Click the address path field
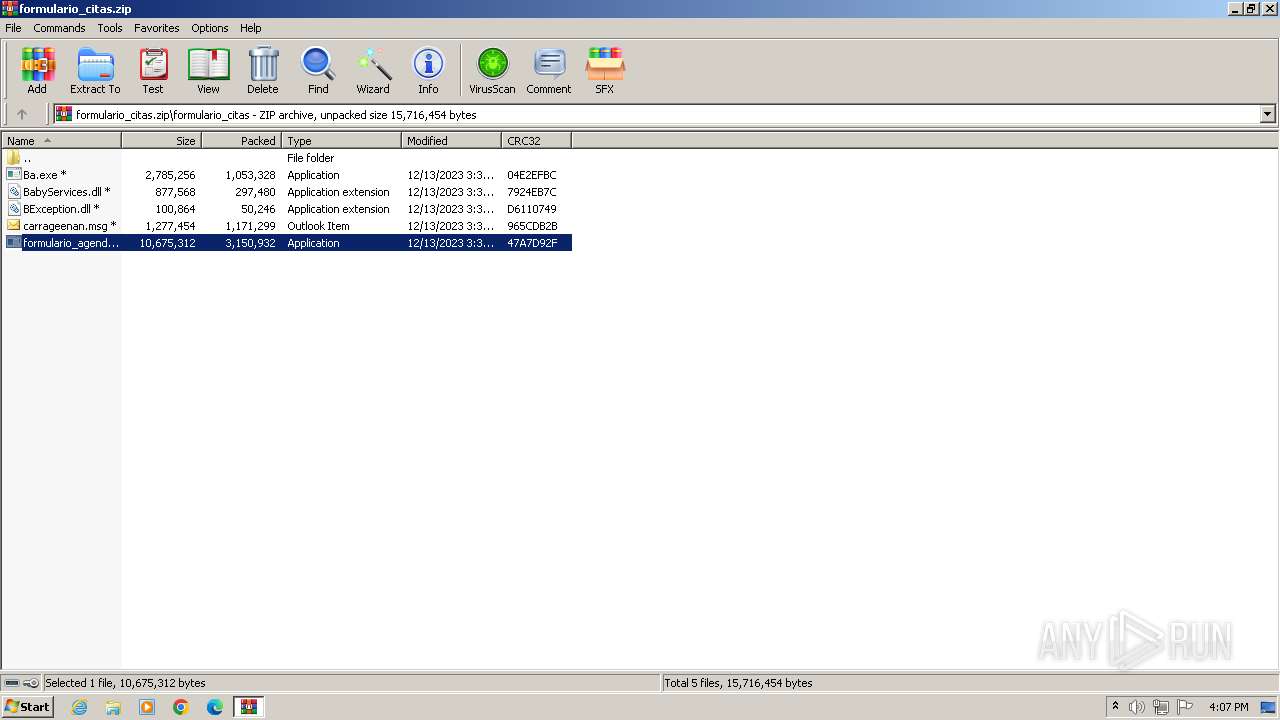This screenshot has height=720, width=1280. click(x=664, y=114)
